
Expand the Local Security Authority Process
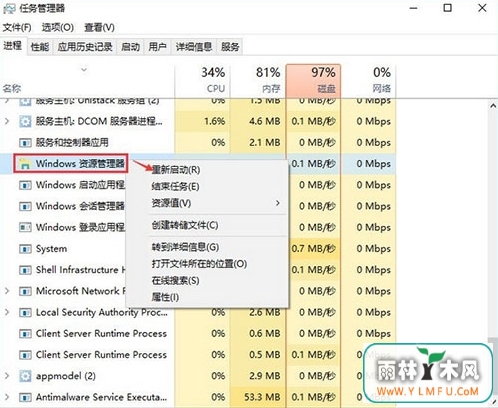coord(7,312)
